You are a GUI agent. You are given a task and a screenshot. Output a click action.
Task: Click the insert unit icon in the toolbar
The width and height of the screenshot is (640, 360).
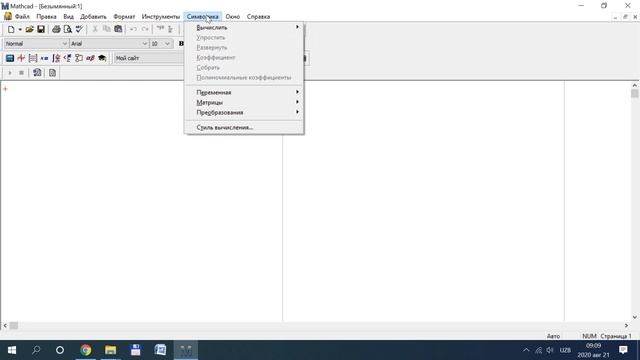coord(160,29)
